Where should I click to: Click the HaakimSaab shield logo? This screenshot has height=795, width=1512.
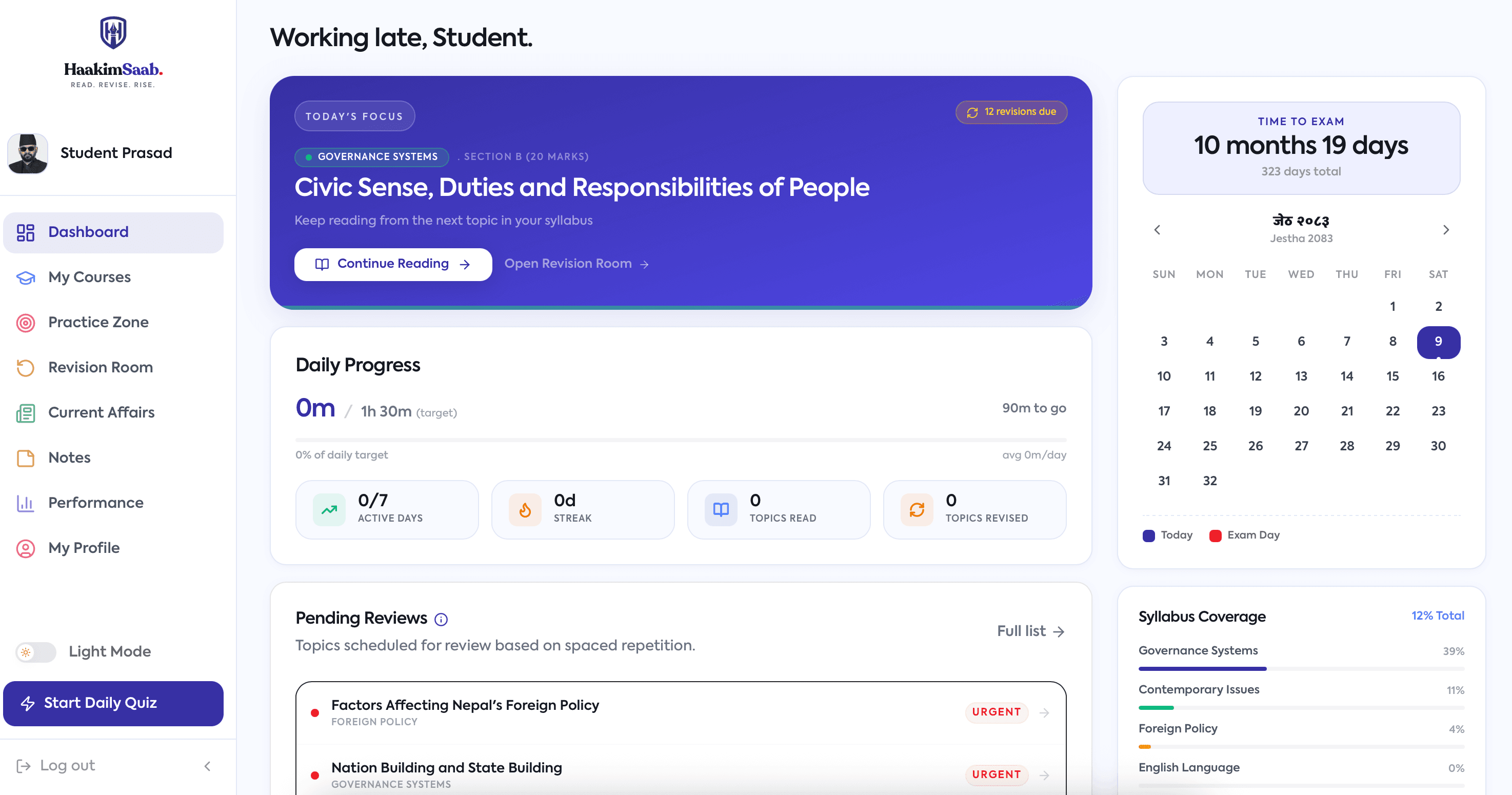[113, 32]
